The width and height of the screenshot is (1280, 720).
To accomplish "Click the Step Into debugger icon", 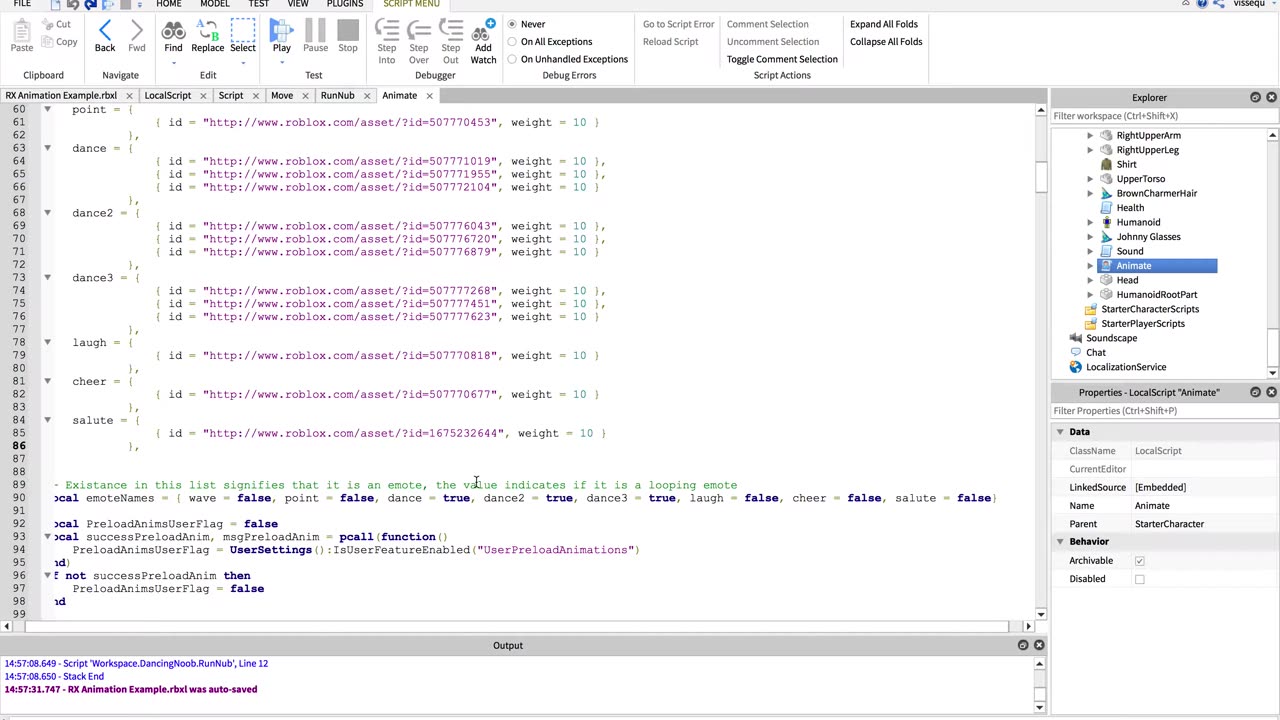I will (387, 30).
